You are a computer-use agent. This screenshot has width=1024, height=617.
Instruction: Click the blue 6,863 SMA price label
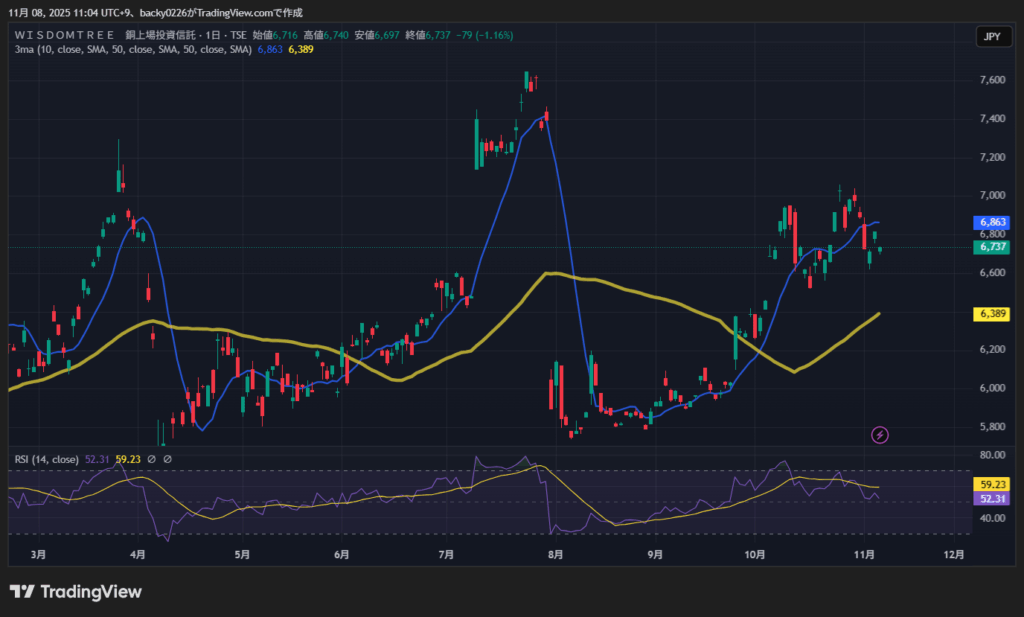point(992,222)
